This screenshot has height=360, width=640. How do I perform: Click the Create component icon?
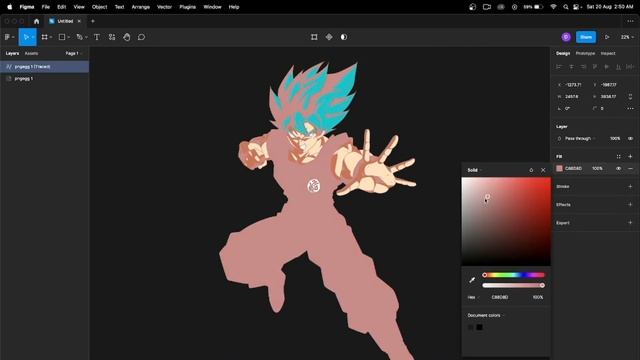(x=329, y=37)
